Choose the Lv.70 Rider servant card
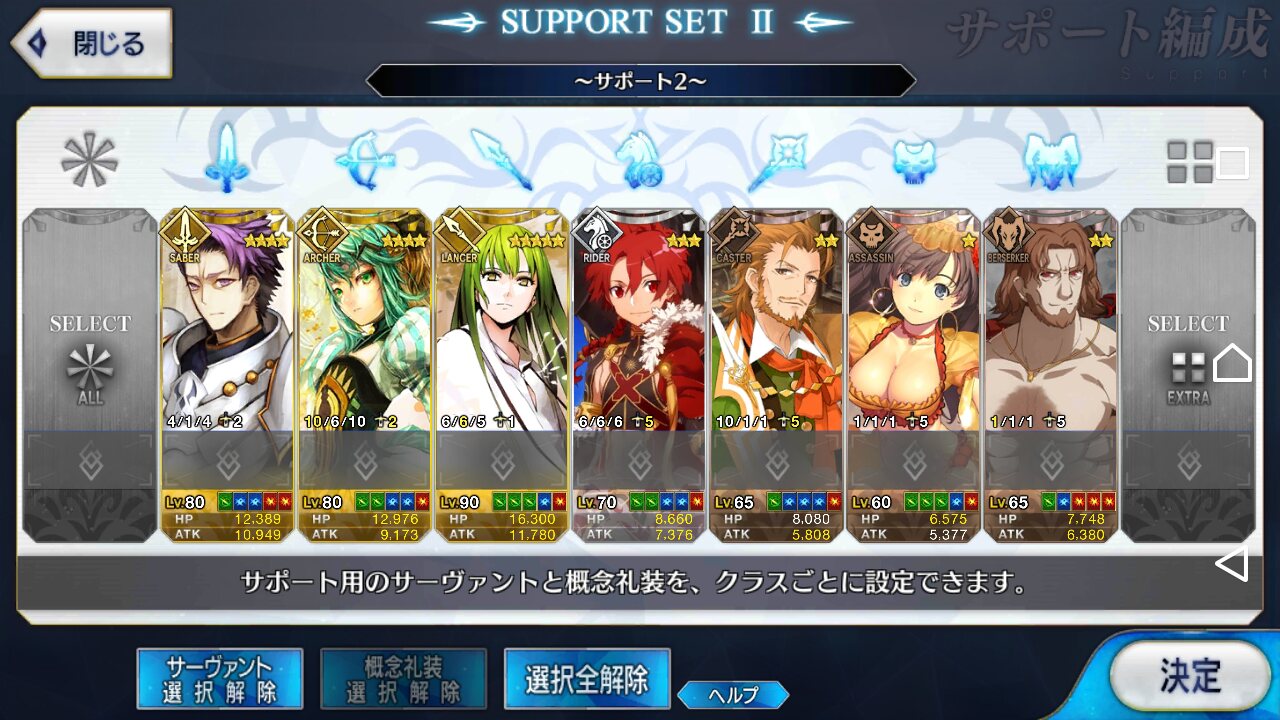Viewport: 1280px width, 720px height. coord(640,375)
